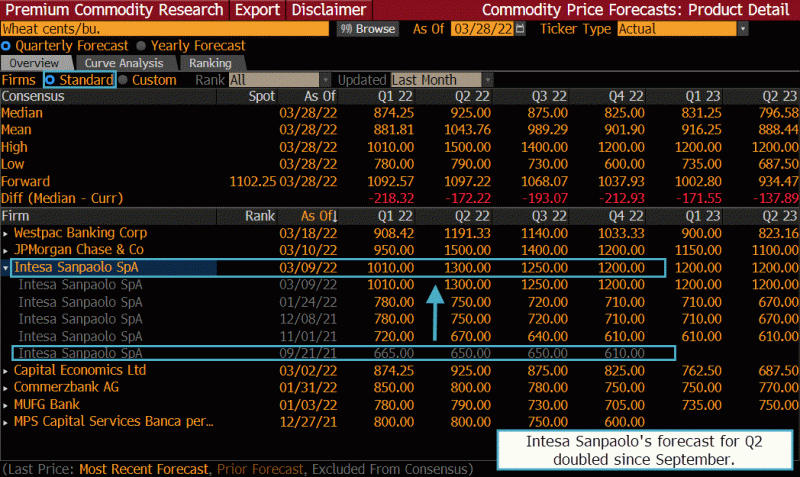This screenshot has width=800, height=477.
Task: Choose the Custom firms radio option
Action: point(124,80)
